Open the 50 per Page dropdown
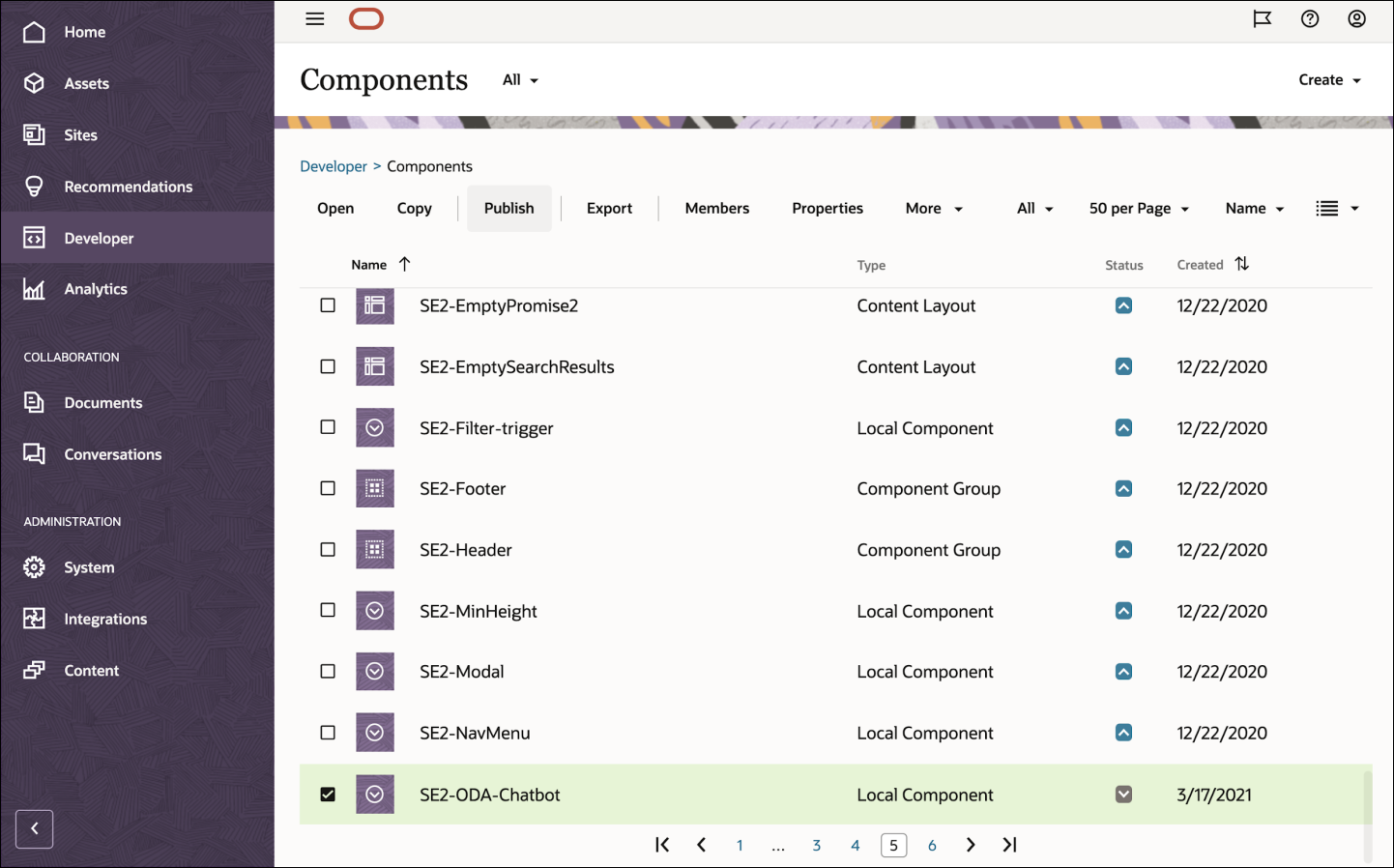This screenshot has height=868, width=1394. 1138,208
